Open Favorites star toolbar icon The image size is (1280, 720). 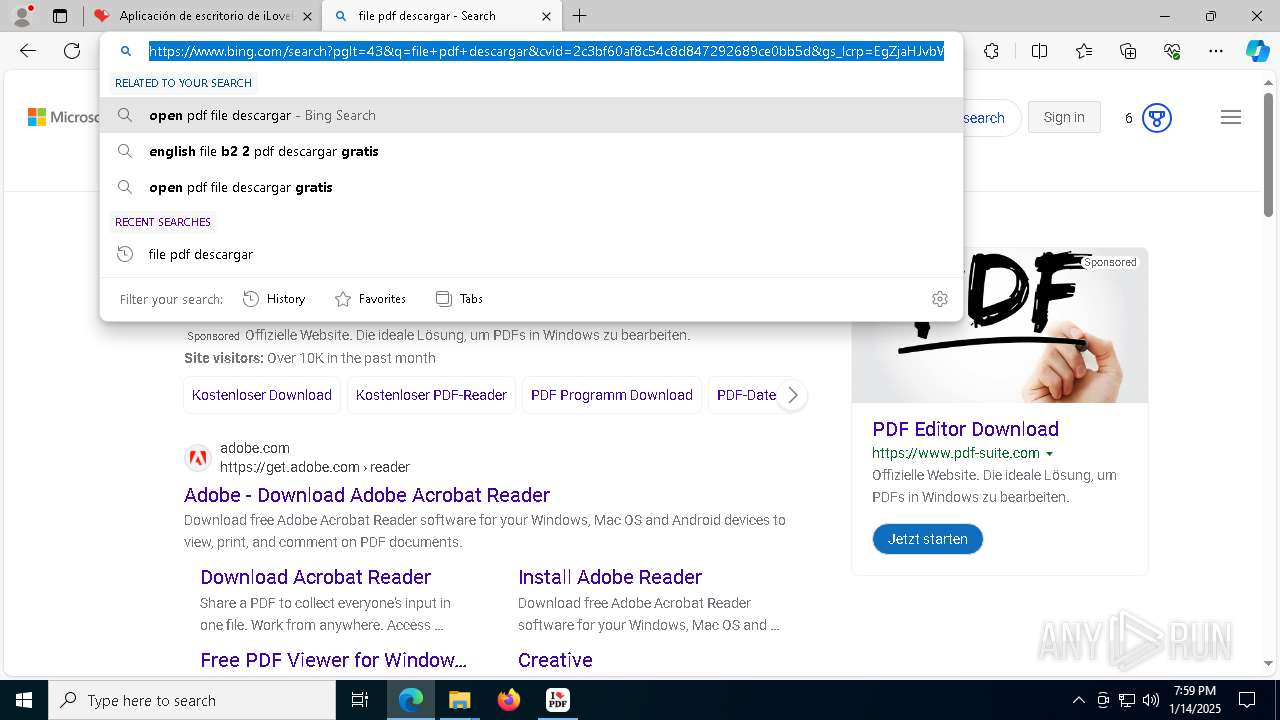click(x=1084, y=51)
